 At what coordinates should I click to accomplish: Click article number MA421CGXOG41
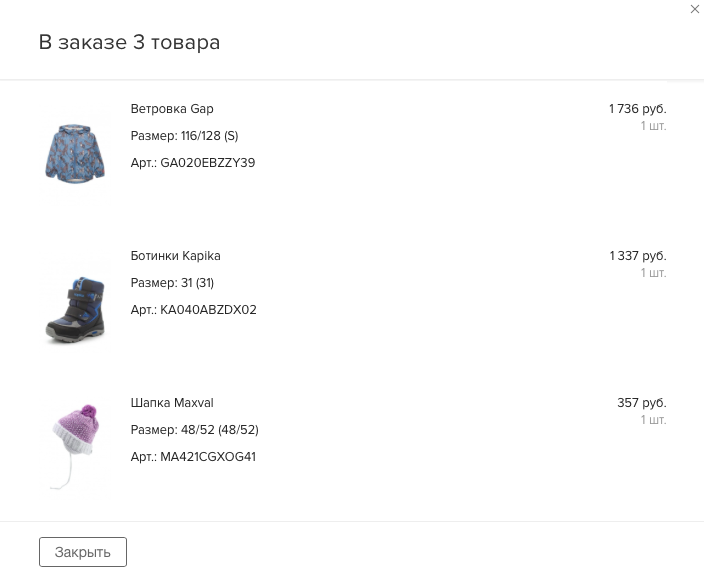pyautogui.click(x=208, y=457)
